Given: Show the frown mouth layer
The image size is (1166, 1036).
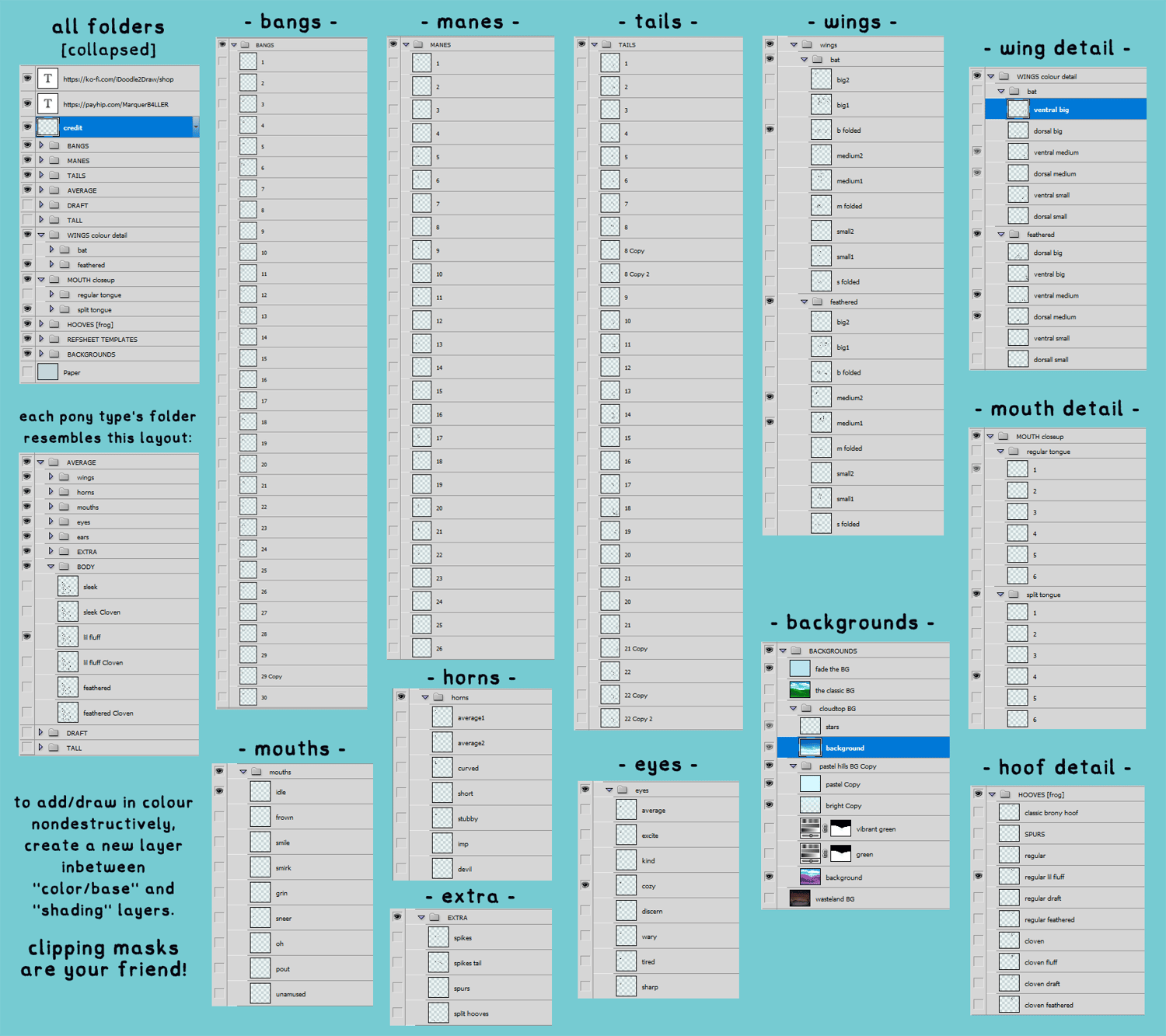Looking at the screenshot, I should [220, 817].
